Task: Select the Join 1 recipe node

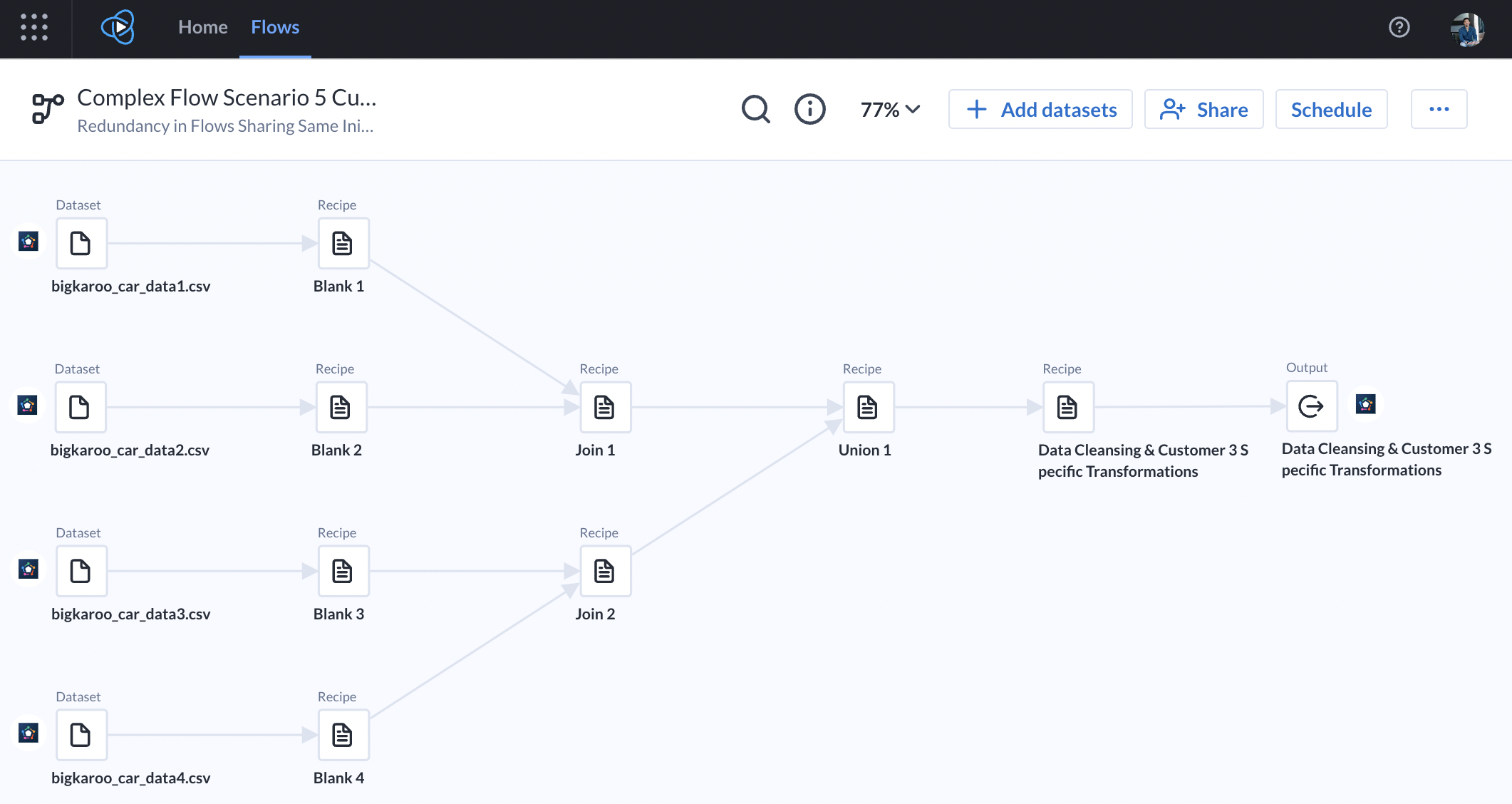Action: pos(605,407)
